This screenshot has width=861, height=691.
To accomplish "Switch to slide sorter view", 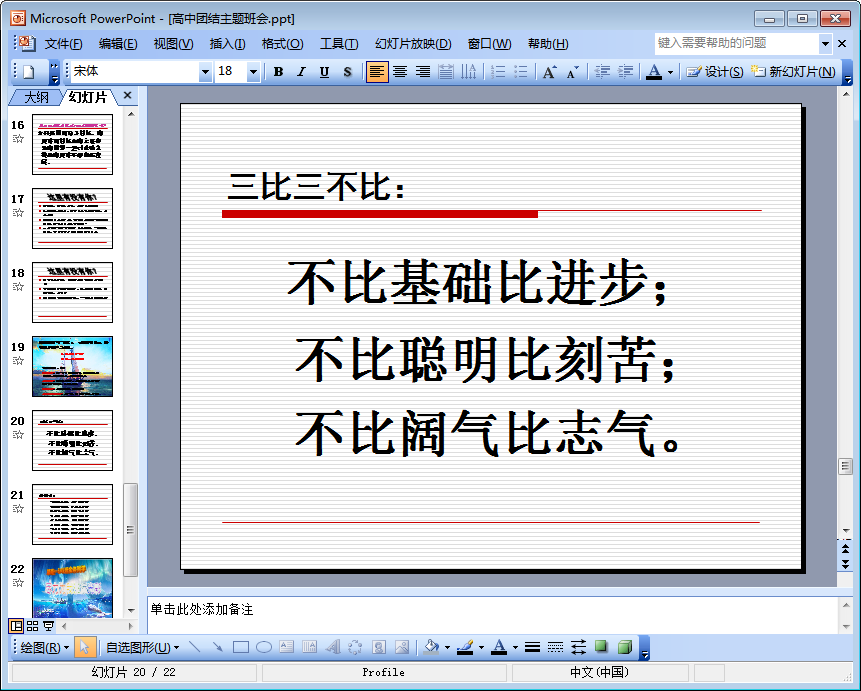I will pos(32,626).
